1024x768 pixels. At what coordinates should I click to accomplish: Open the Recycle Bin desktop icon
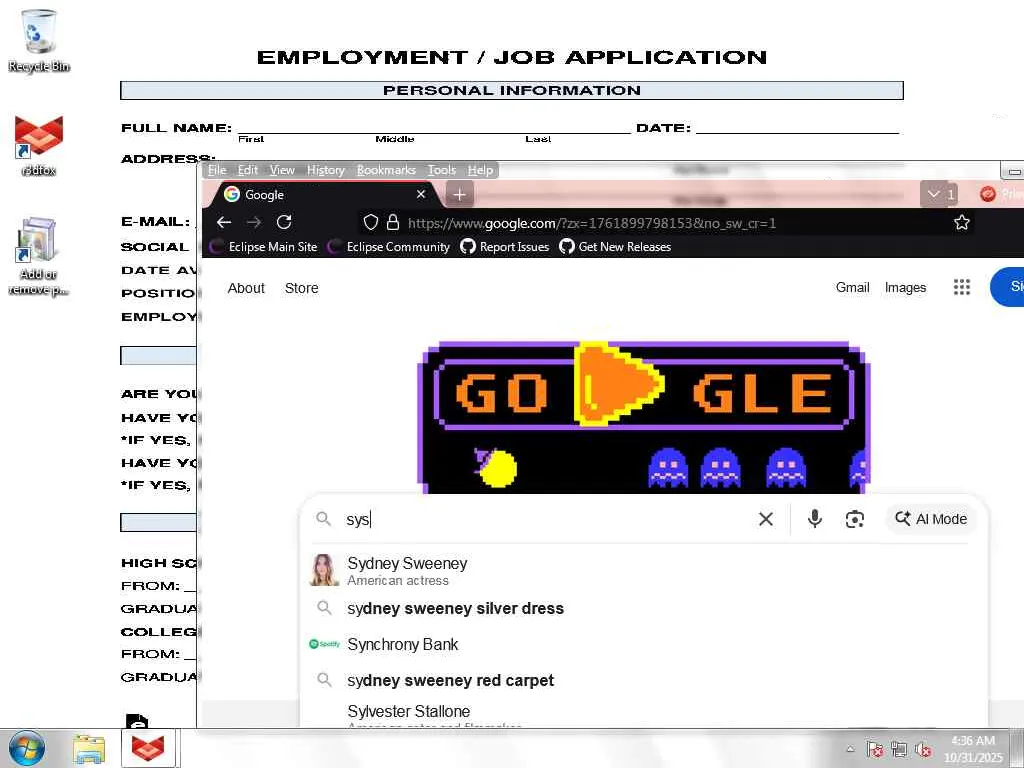[x=39, y=40]
